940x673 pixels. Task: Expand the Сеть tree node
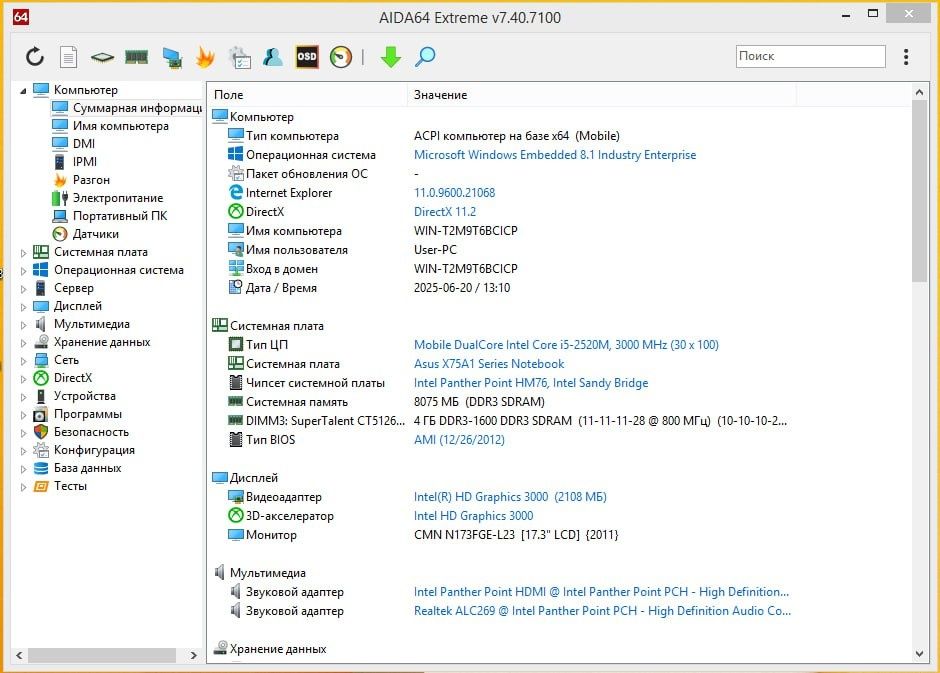[23, 361]
